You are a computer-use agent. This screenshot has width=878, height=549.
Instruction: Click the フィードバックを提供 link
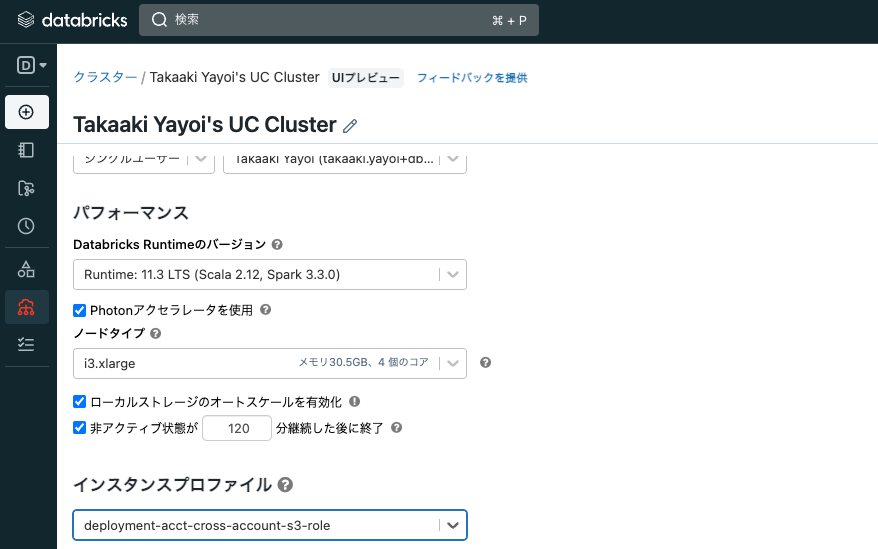click(472, 78)
